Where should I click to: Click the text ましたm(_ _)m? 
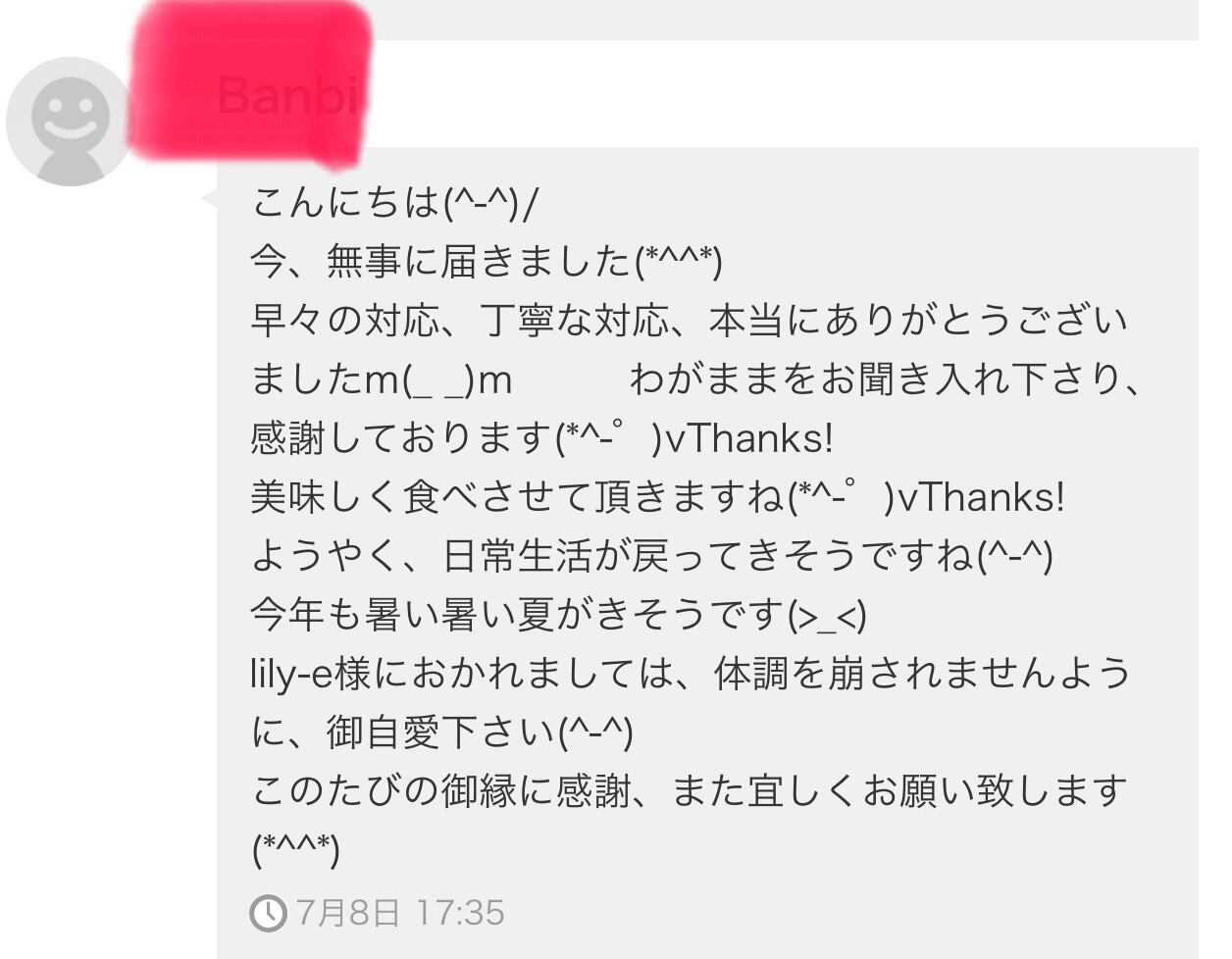(381, 379)
